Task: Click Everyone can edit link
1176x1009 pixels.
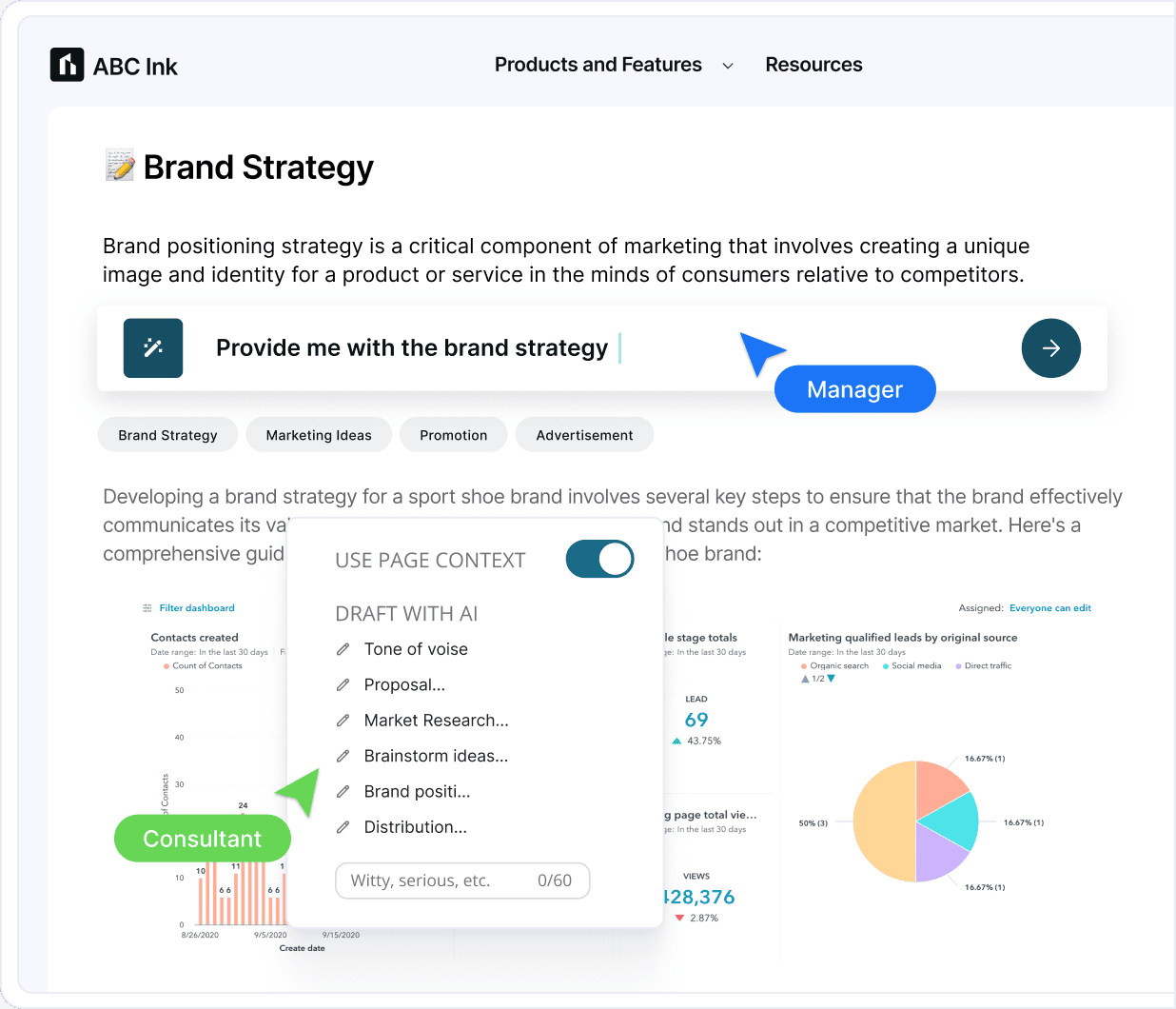Action: point(1049,608)
